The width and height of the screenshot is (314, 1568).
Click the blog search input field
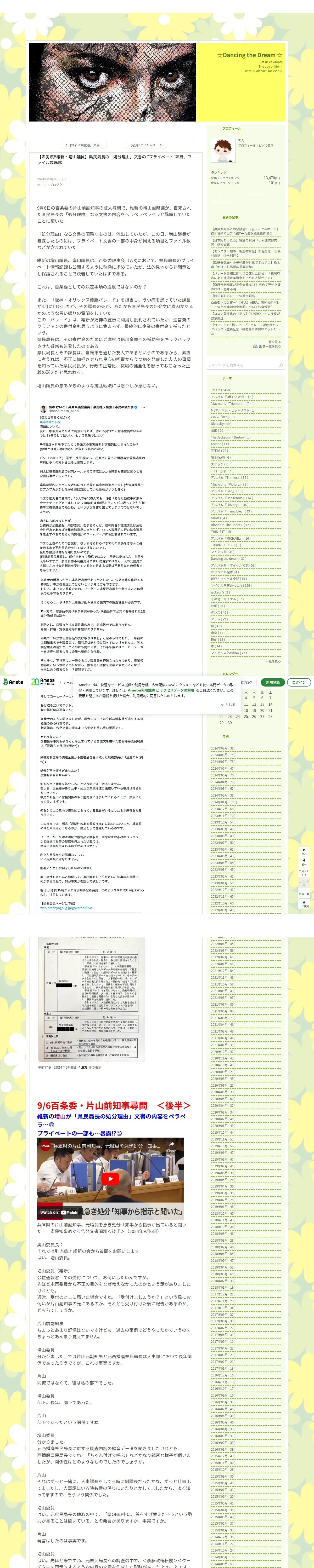coord(242,365)
